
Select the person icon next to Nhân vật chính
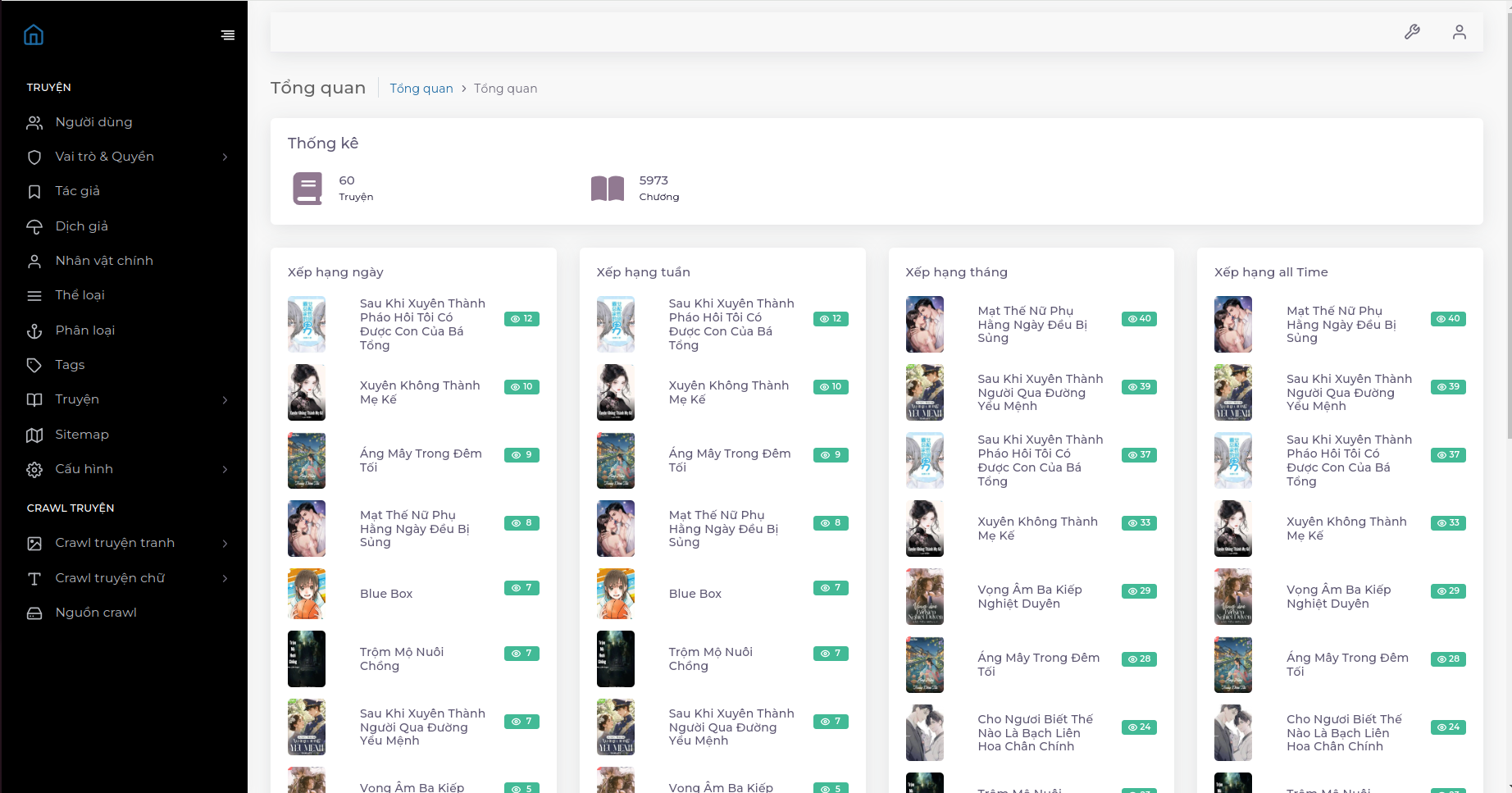tap(34, 261)
